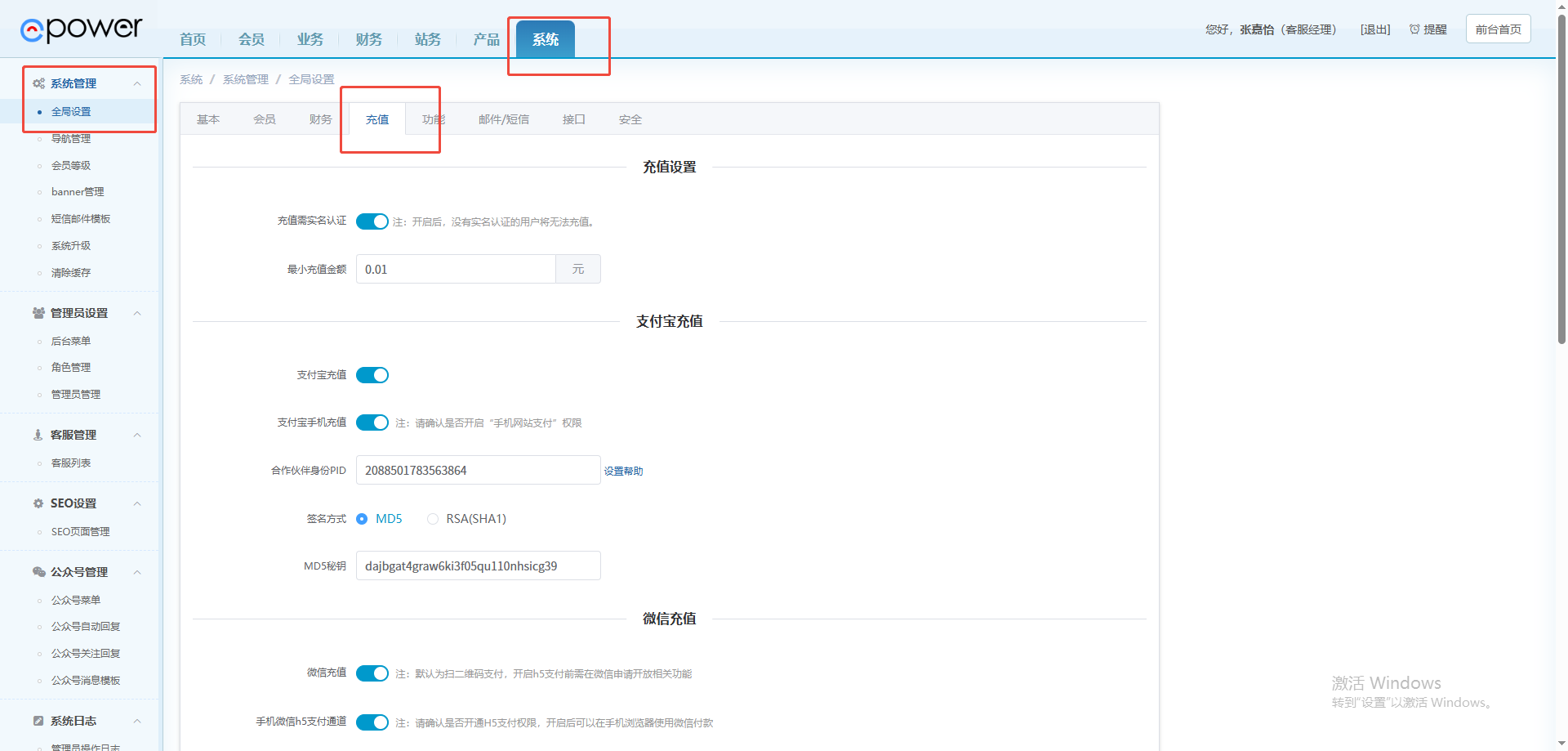
Task: Click the 最小充值金额 input field
Action: [456, 269]
